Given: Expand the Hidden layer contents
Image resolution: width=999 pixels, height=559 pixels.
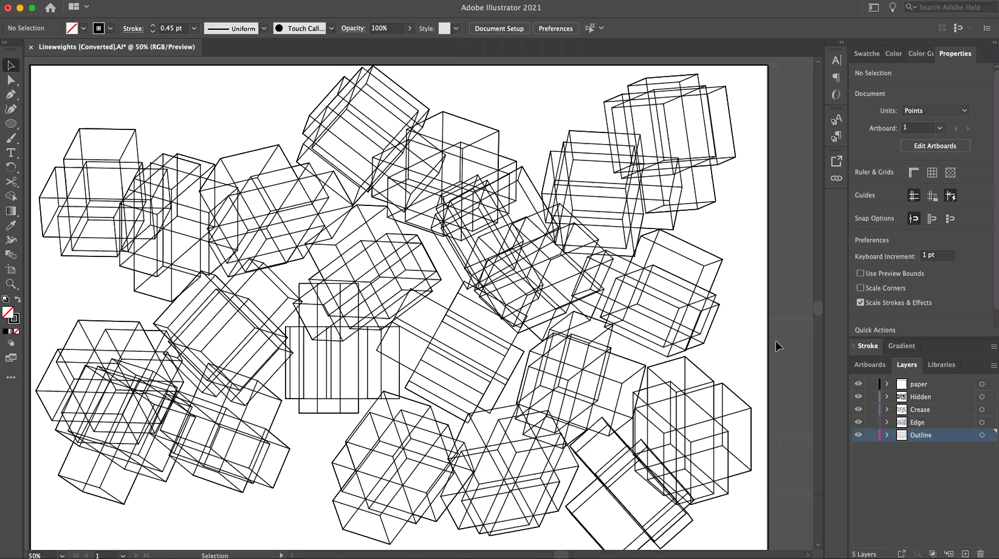Looking at the screenshot, I should coord(886,397).
